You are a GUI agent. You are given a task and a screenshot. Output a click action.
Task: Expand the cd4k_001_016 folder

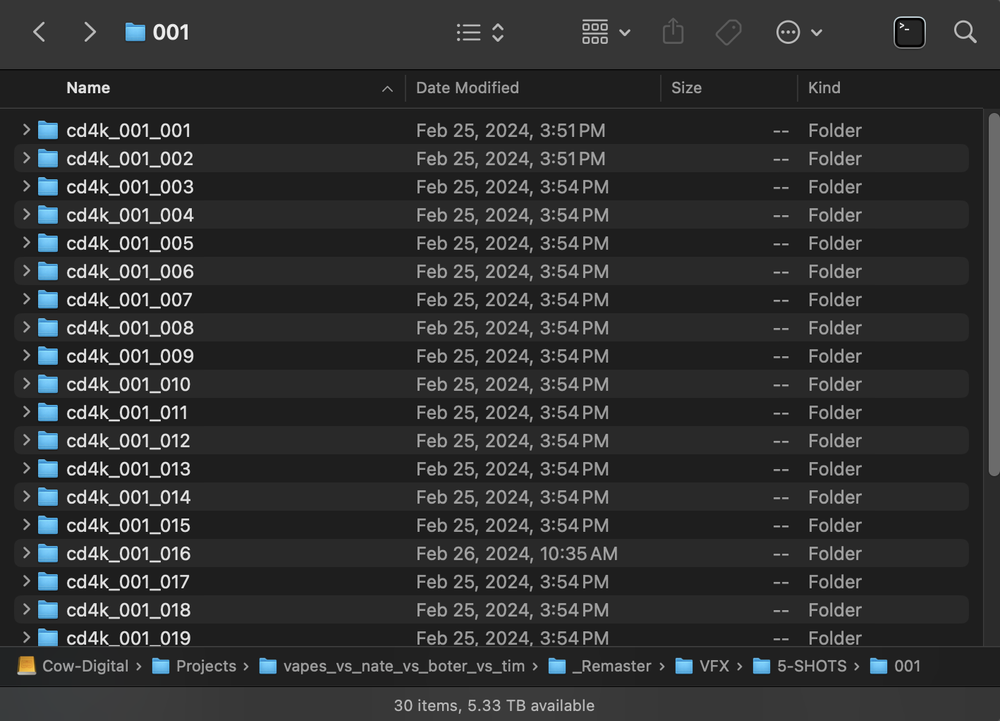(x=25, y=553)
